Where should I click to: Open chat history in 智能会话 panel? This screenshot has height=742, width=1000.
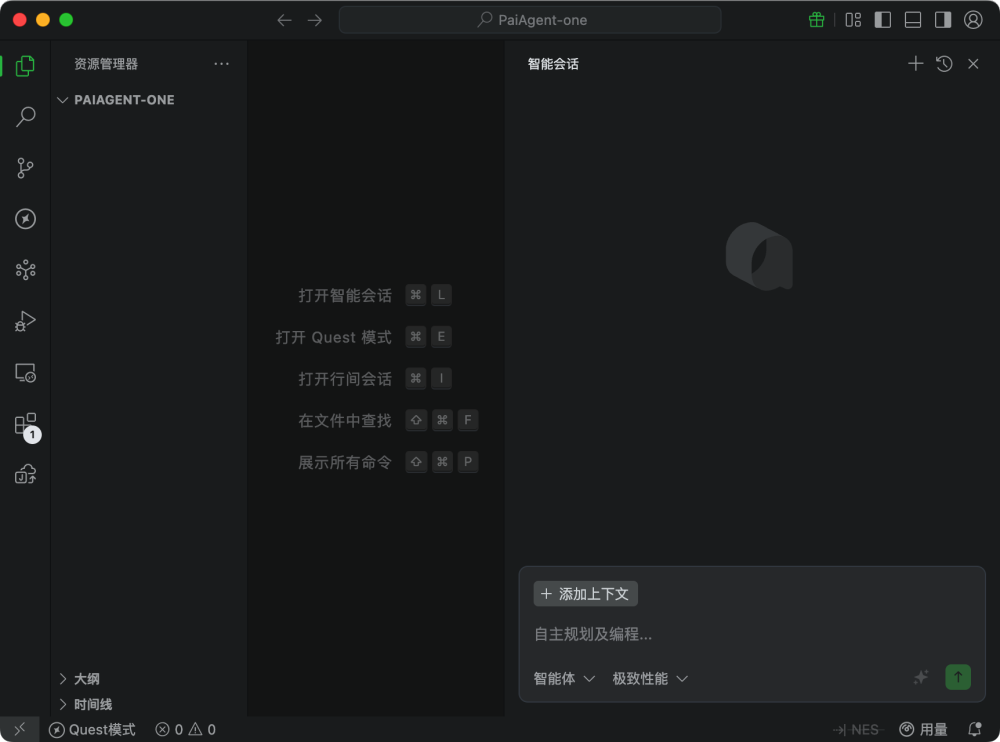pos(944,63)
